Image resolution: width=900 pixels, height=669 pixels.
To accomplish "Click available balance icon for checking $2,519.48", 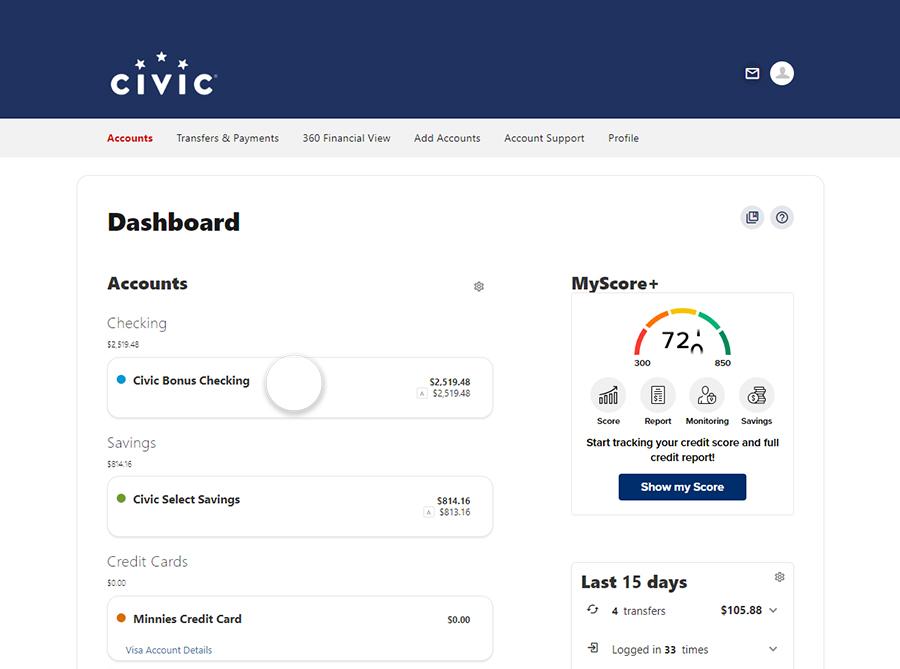I will click(422, 394).
